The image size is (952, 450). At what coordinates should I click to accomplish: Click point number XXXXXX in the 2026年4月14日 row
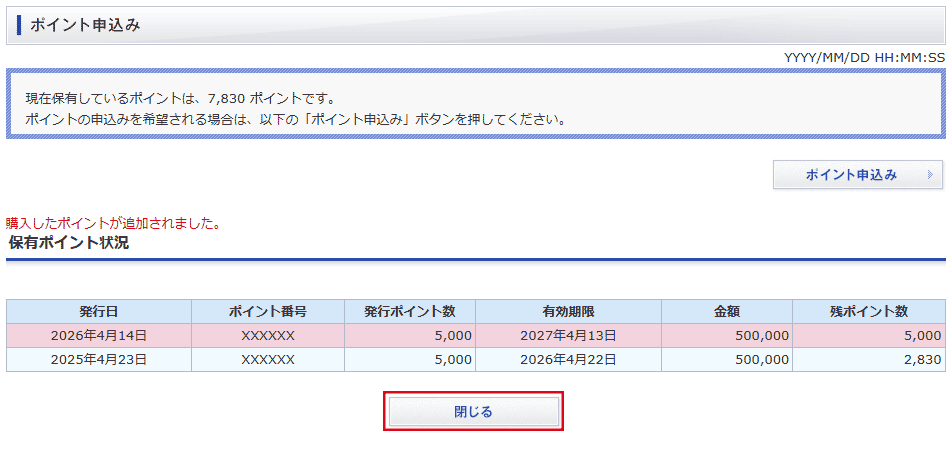(268, 335)
